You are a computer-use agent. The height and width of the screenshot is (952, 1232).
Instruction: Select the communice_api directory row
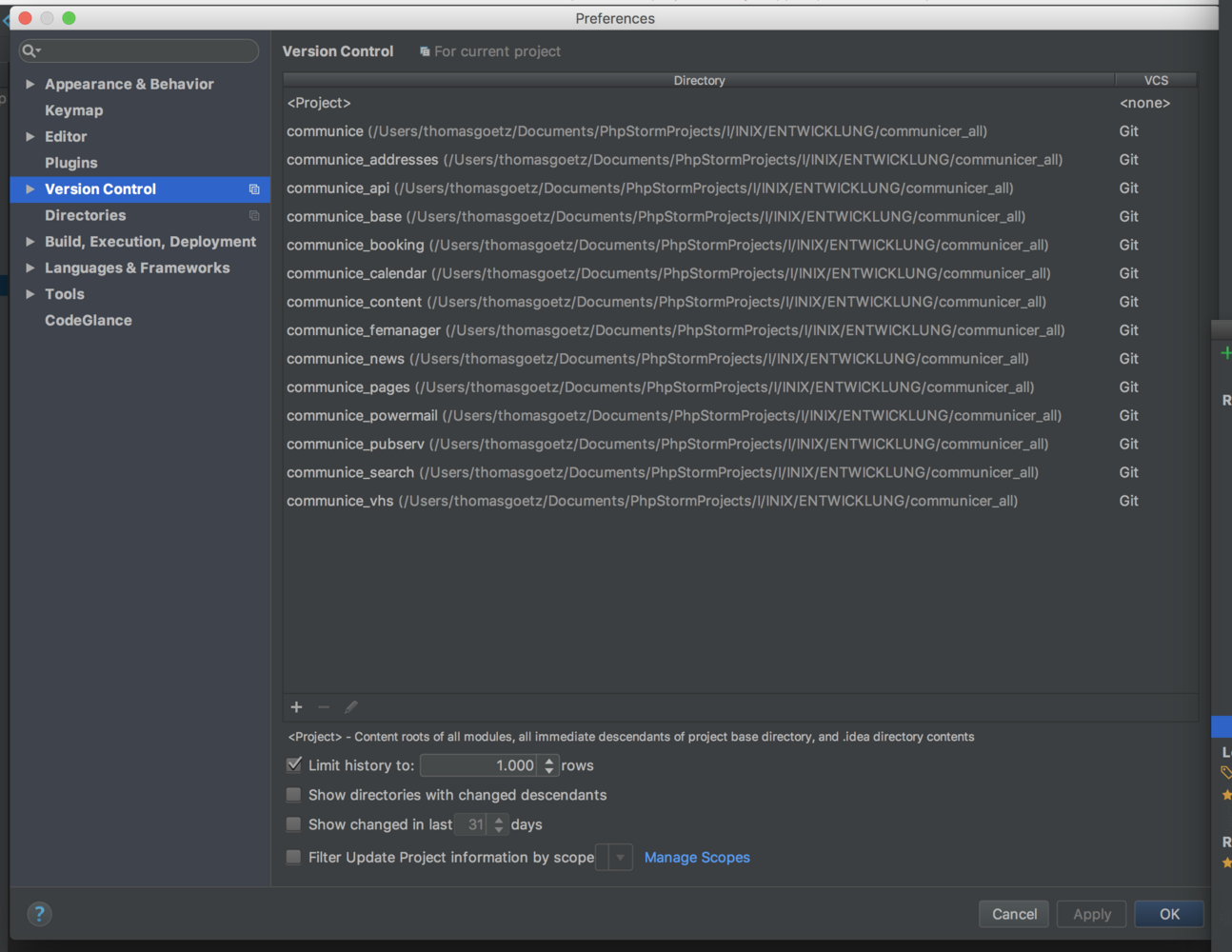(x=649, y=188)
